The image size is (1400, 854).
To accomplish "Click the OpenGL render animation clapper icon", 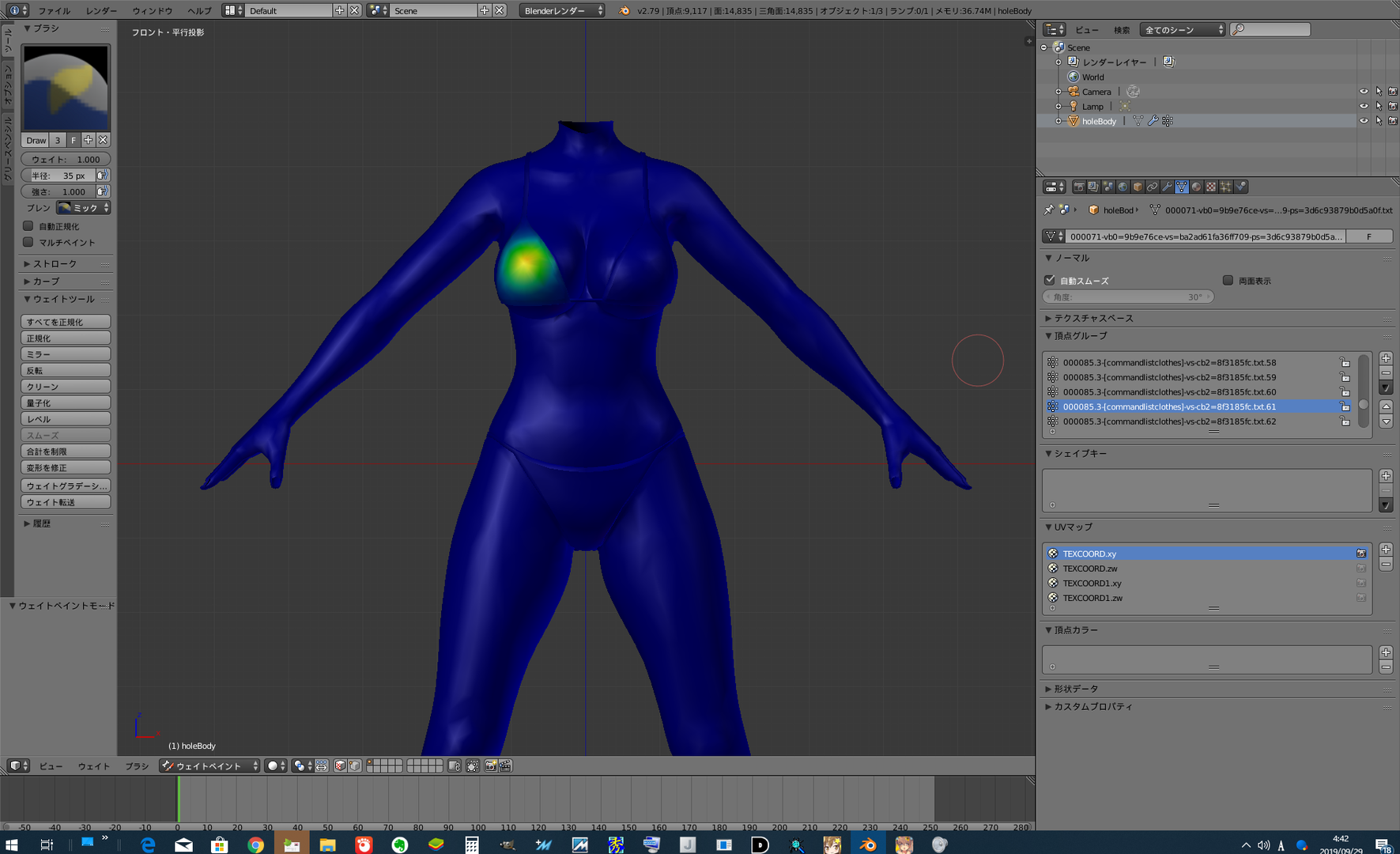I will coord(505,766).
